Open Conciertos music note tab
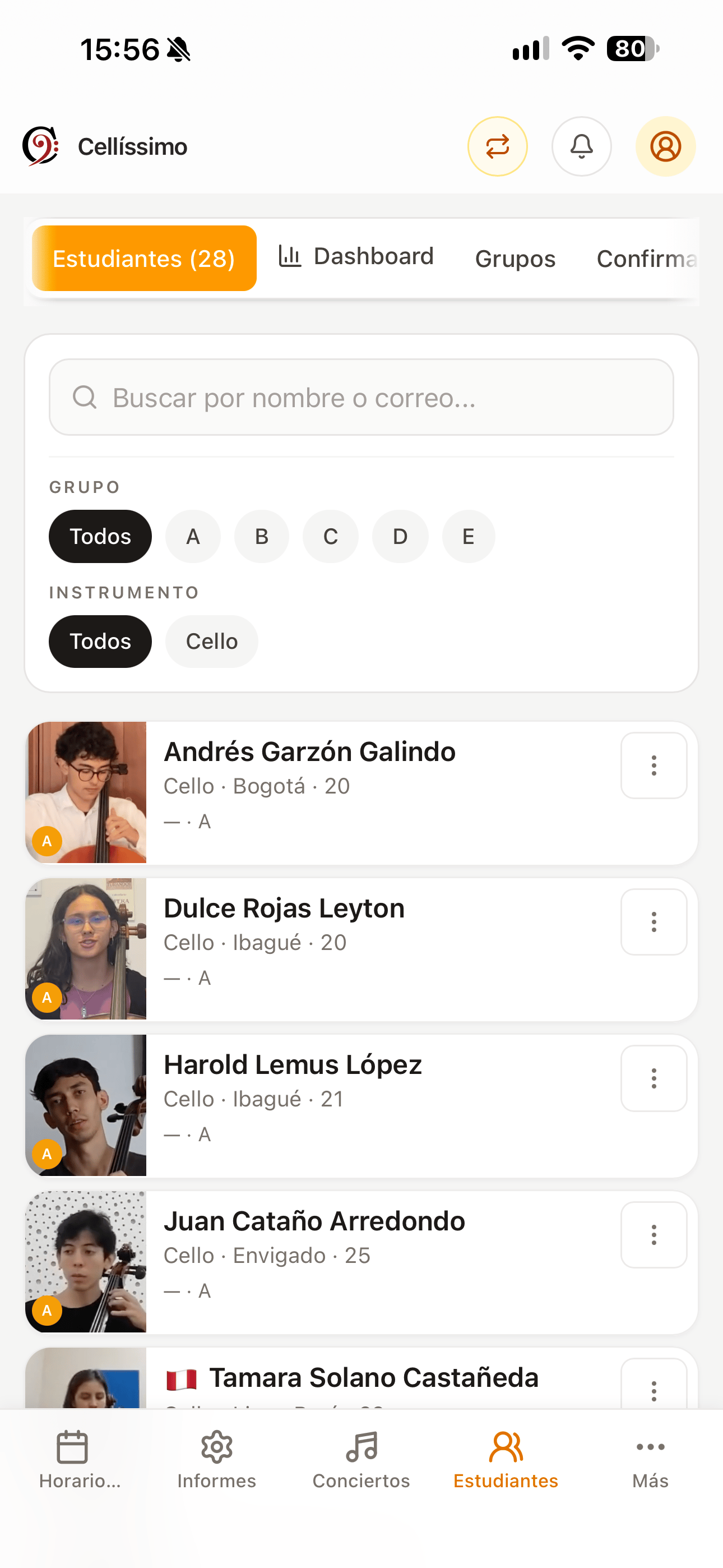 coord(361,1460)
